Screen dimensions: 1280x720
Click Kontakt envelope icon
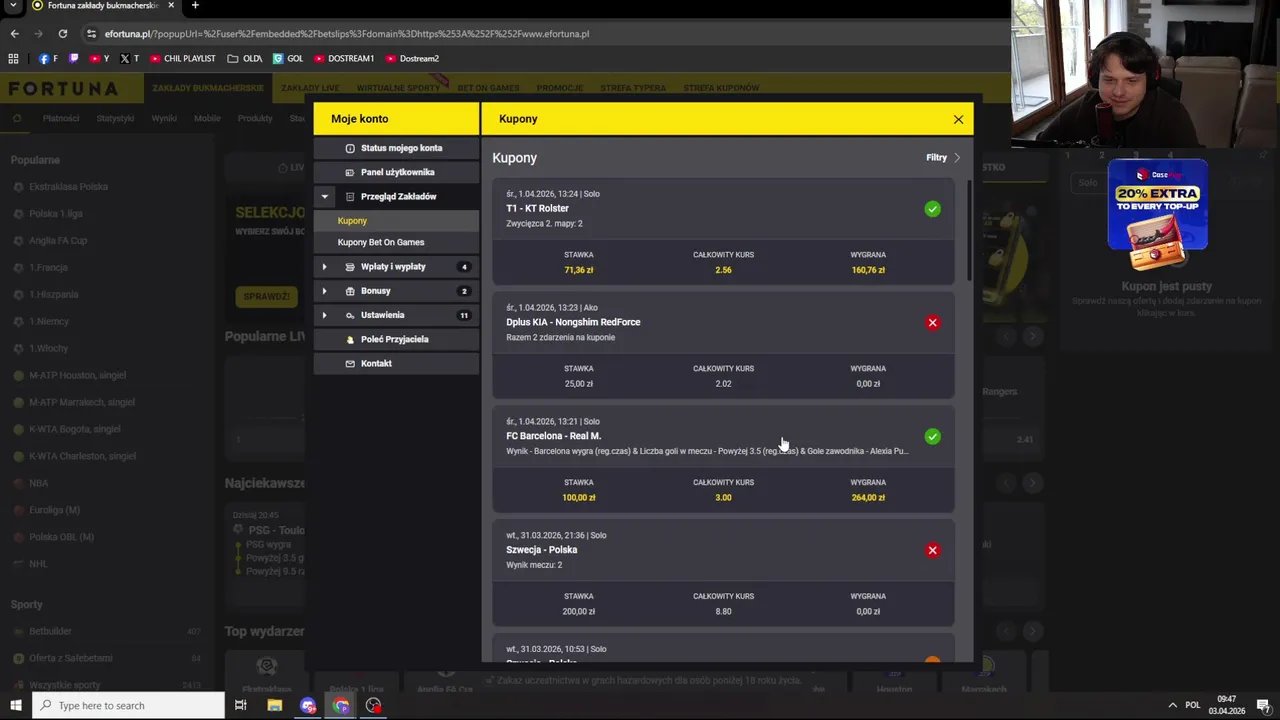point(350,363)
